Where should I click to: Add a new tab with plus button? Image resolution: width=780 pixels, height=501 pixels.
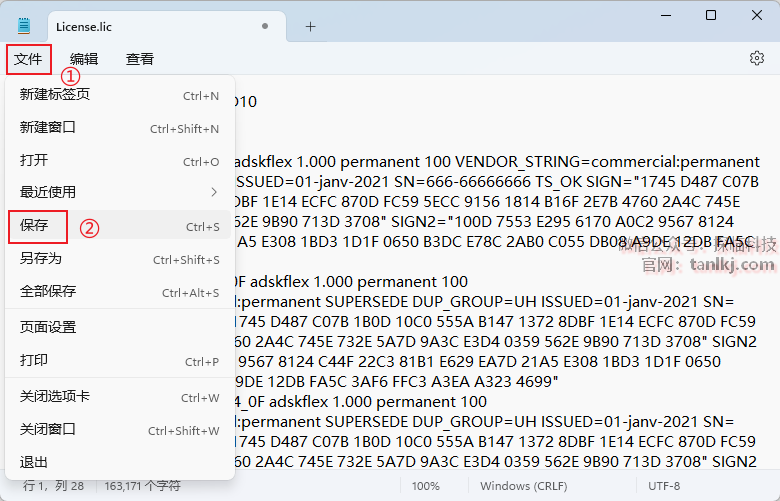pos(310,27)
